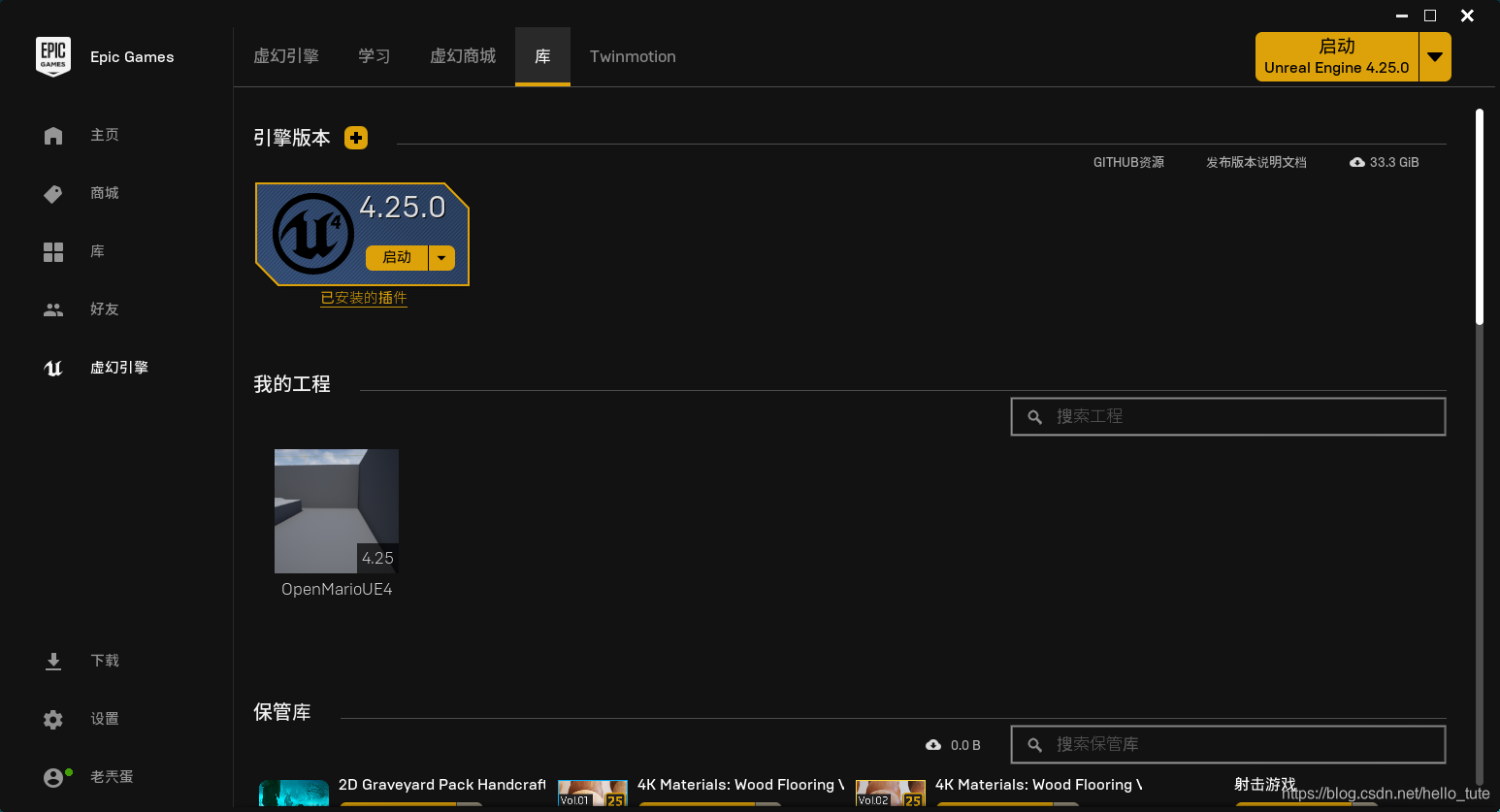Click the 4.25 badge on project thumbnail
Viewport: 1500px width, 812px height.
(377, 558)
